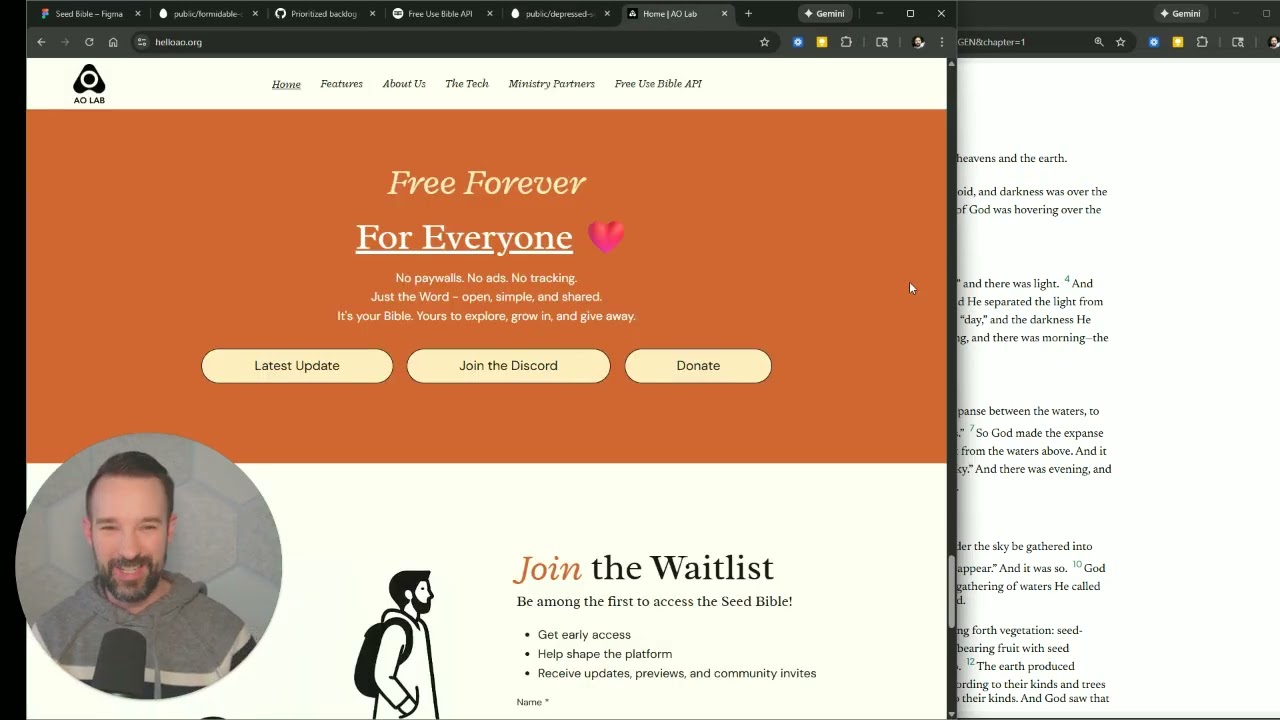Open Free Use Bible API nav link
Screen dimensions: 1280x720
click(x=658, y=84)
